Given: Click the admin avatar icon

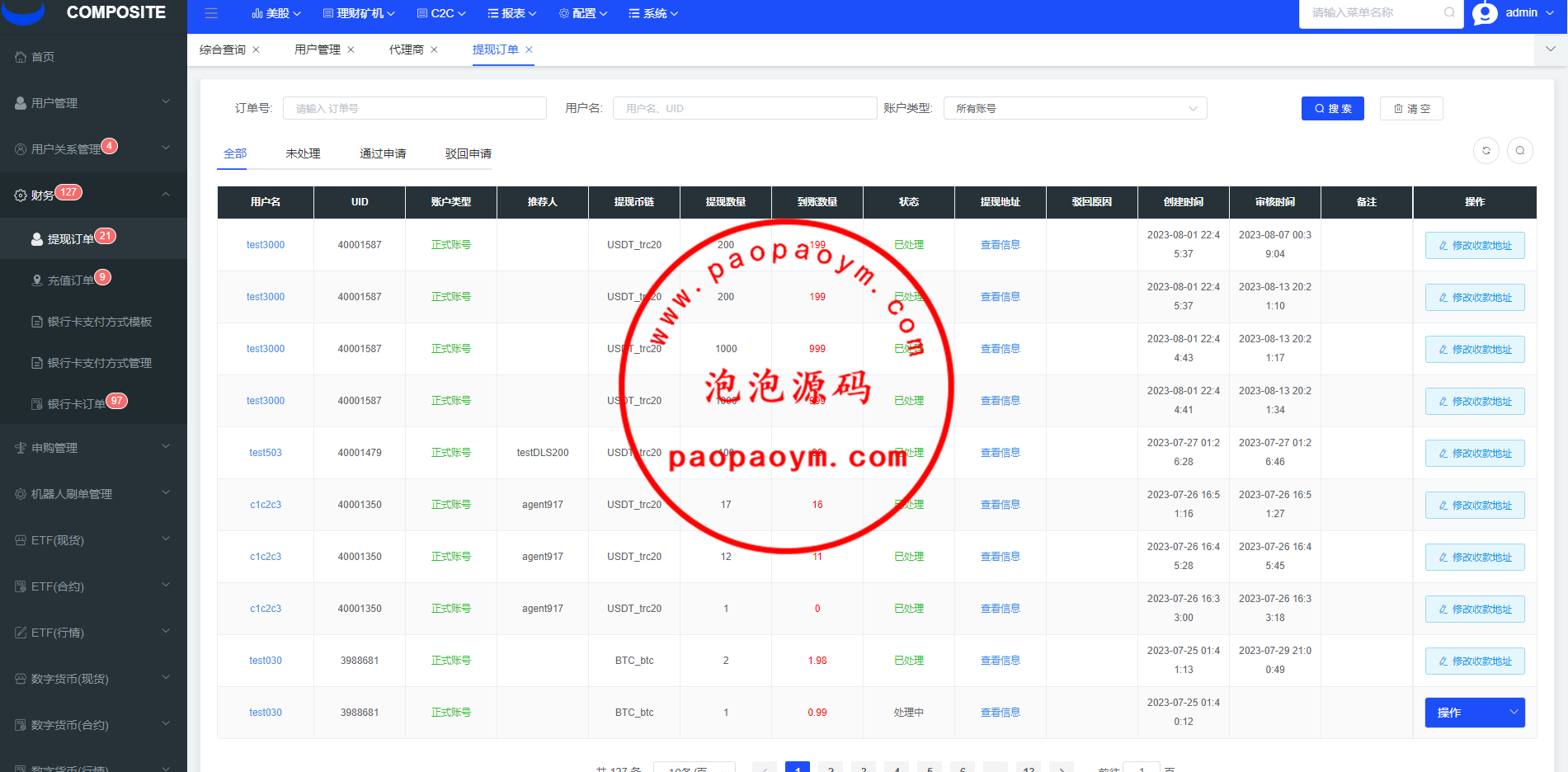Looking at the screenshot, I should click(1485, 13).
